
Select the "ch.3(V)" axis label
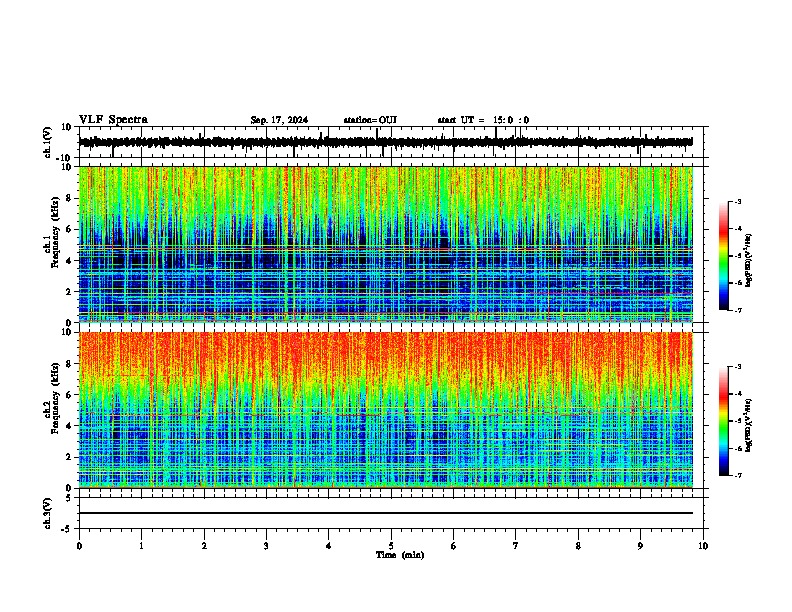pos(48,513)
